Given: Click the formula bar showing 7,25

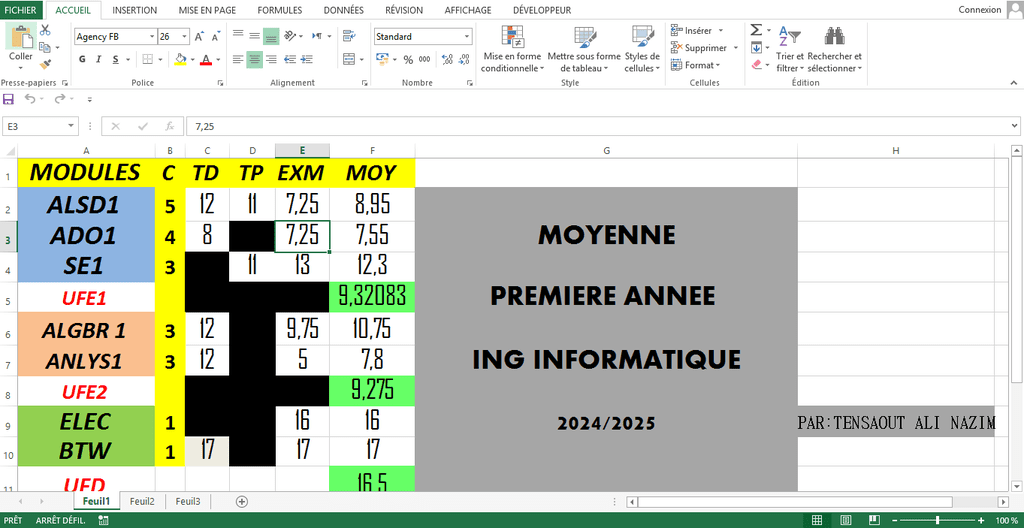Looking at the screenshot, I should pyautogui.click(x=601, y=126).
